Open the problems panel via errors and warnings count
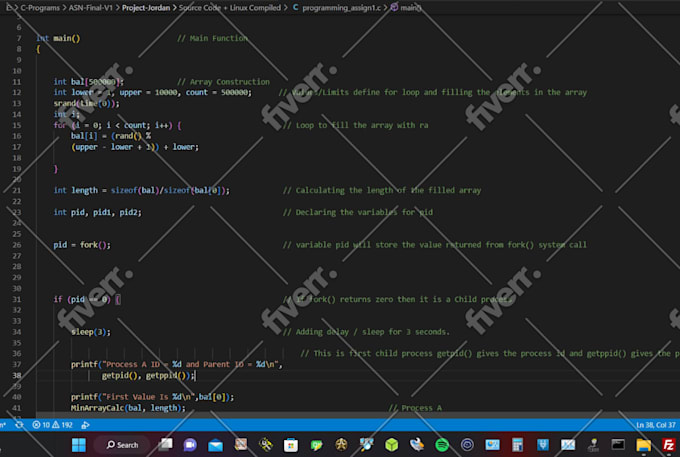 [52, 425]
